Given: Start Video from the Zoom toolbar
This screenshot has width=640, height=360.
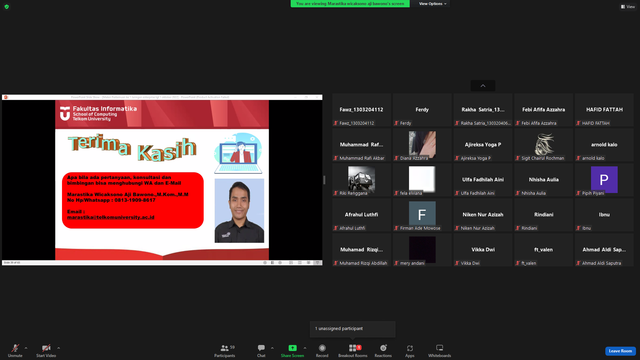Looking at the screenshot, I should point(46,350).
